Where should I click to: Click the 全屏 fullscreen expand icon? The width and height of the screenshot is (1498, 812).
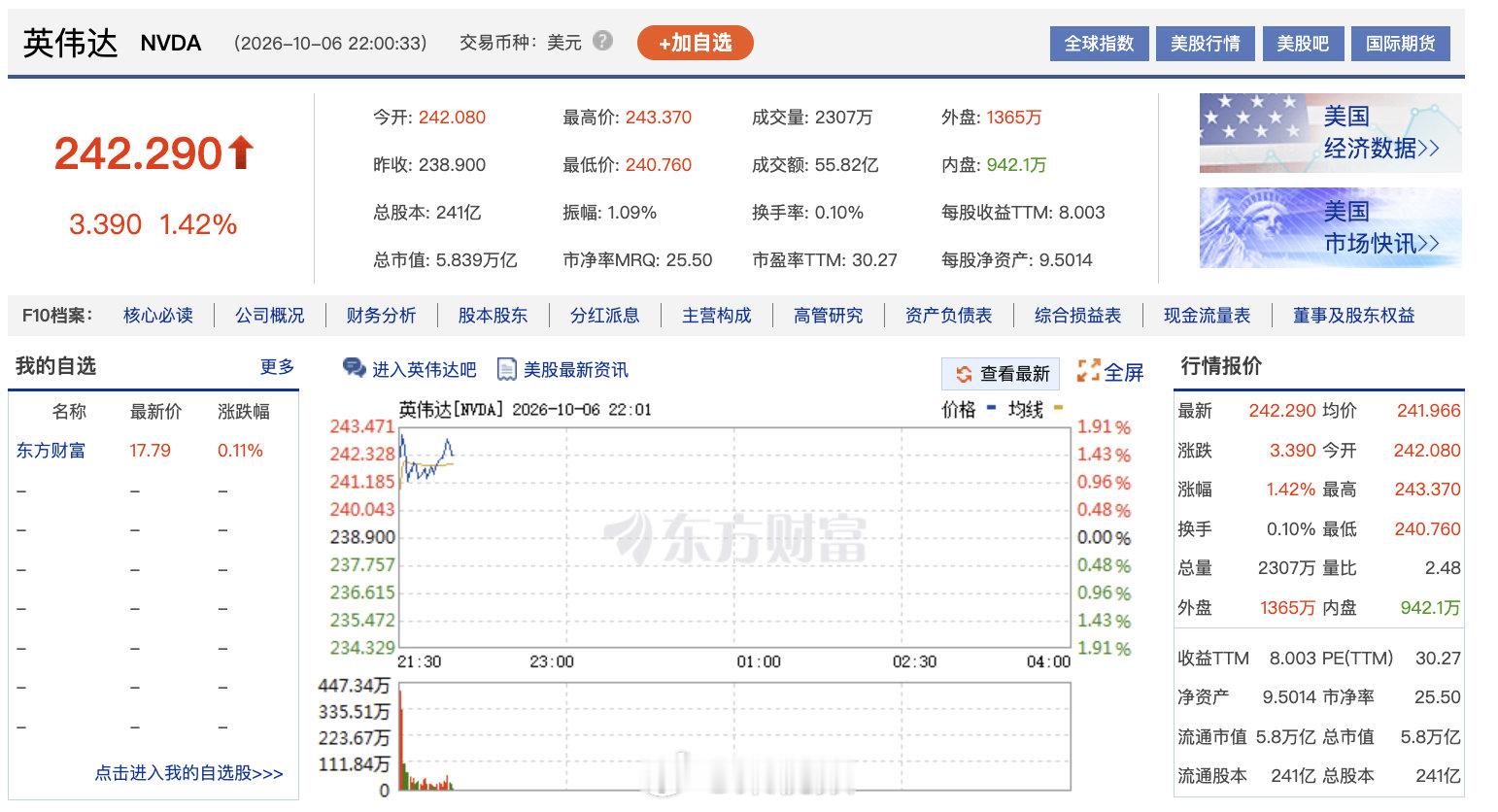point(1088,371)
